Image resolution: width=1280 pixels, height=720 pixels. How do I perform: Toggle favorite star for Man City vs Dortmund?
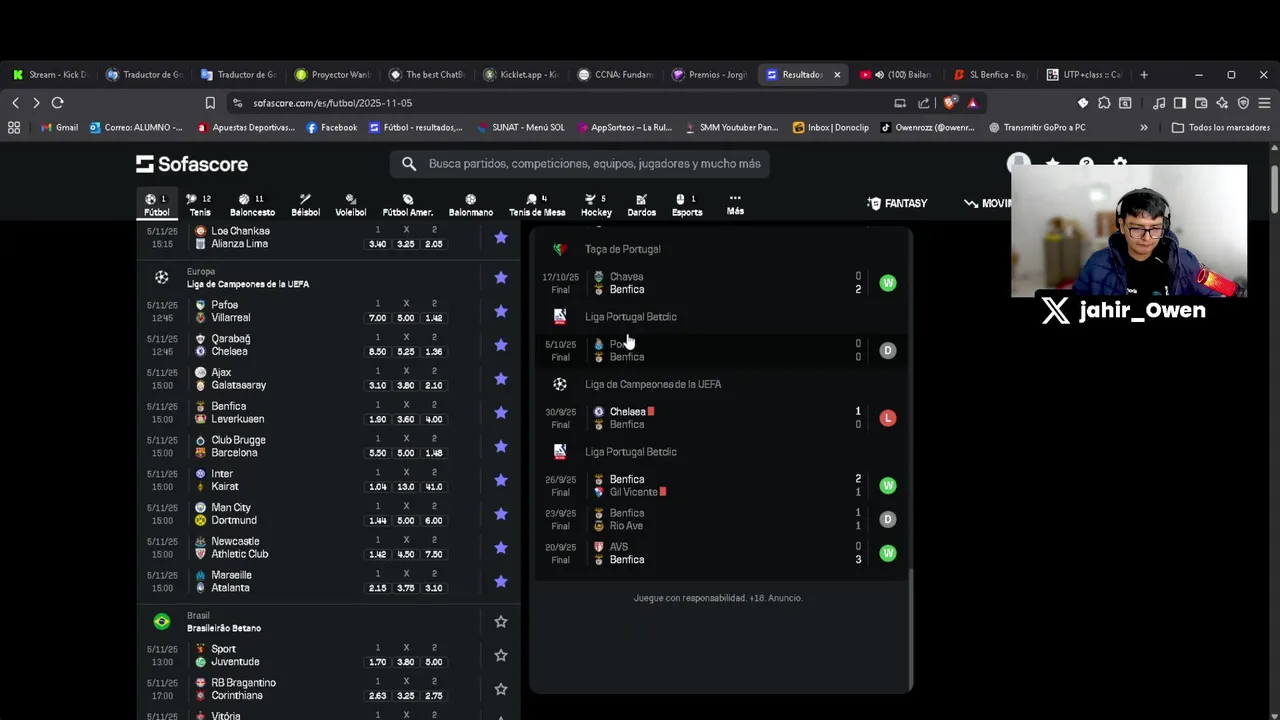(x=501, y=514)
